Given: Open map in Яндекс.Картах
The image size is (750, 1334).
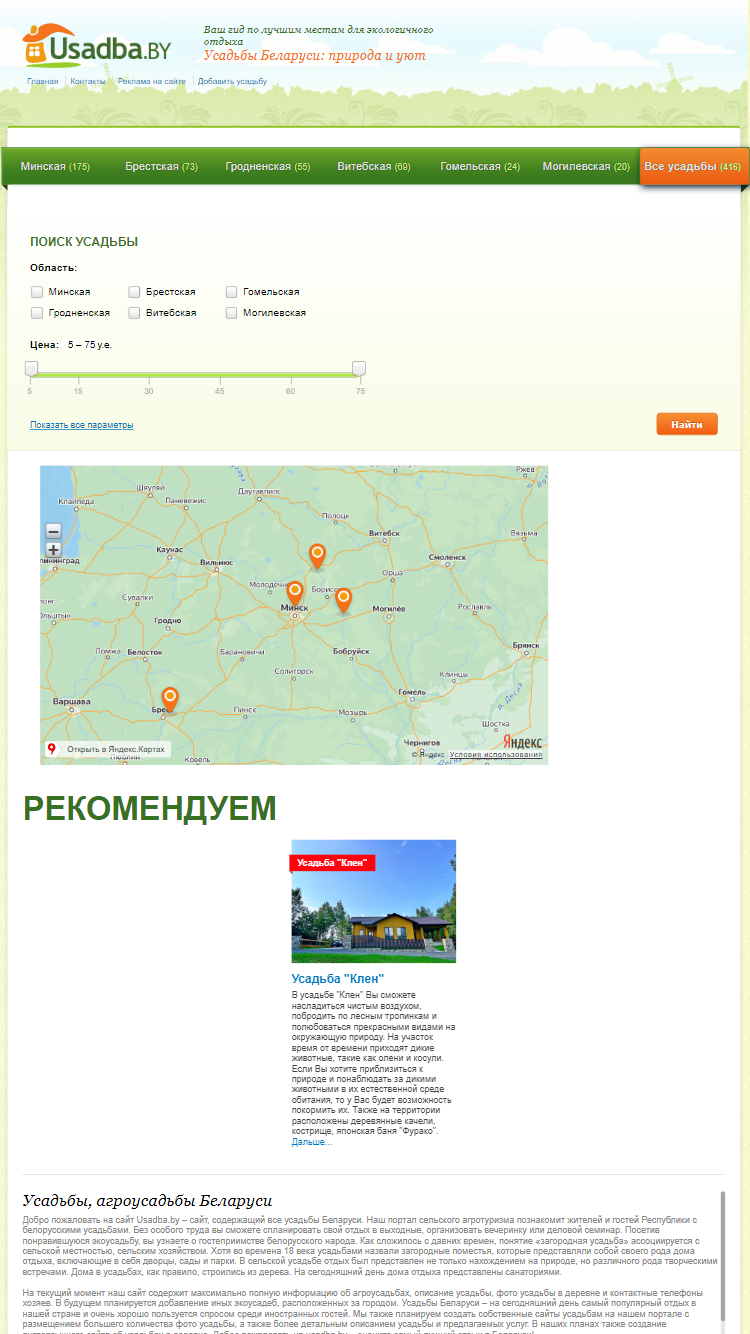Looking at the screenshot, I should point(107,749).
